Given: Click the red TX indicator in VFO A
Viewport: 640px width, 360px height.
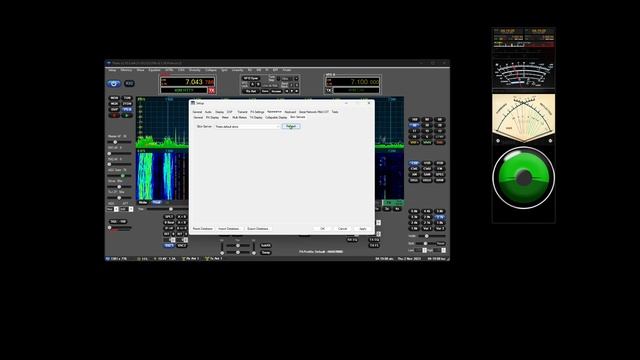Looking at the screenshot, I should tap(211, 90).
